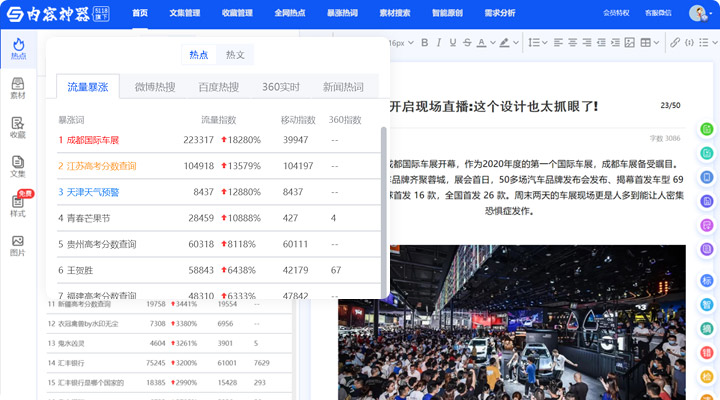Click the red 错 round button
This screenshot has height=400, width=720.
point(707,352)
